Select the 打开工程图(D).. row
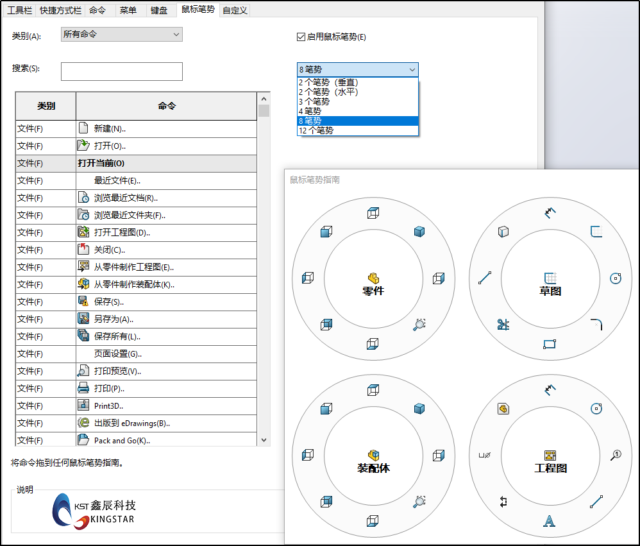Image resolution: width=640 pixels, height=546 pixels. (x=136, y=233)
